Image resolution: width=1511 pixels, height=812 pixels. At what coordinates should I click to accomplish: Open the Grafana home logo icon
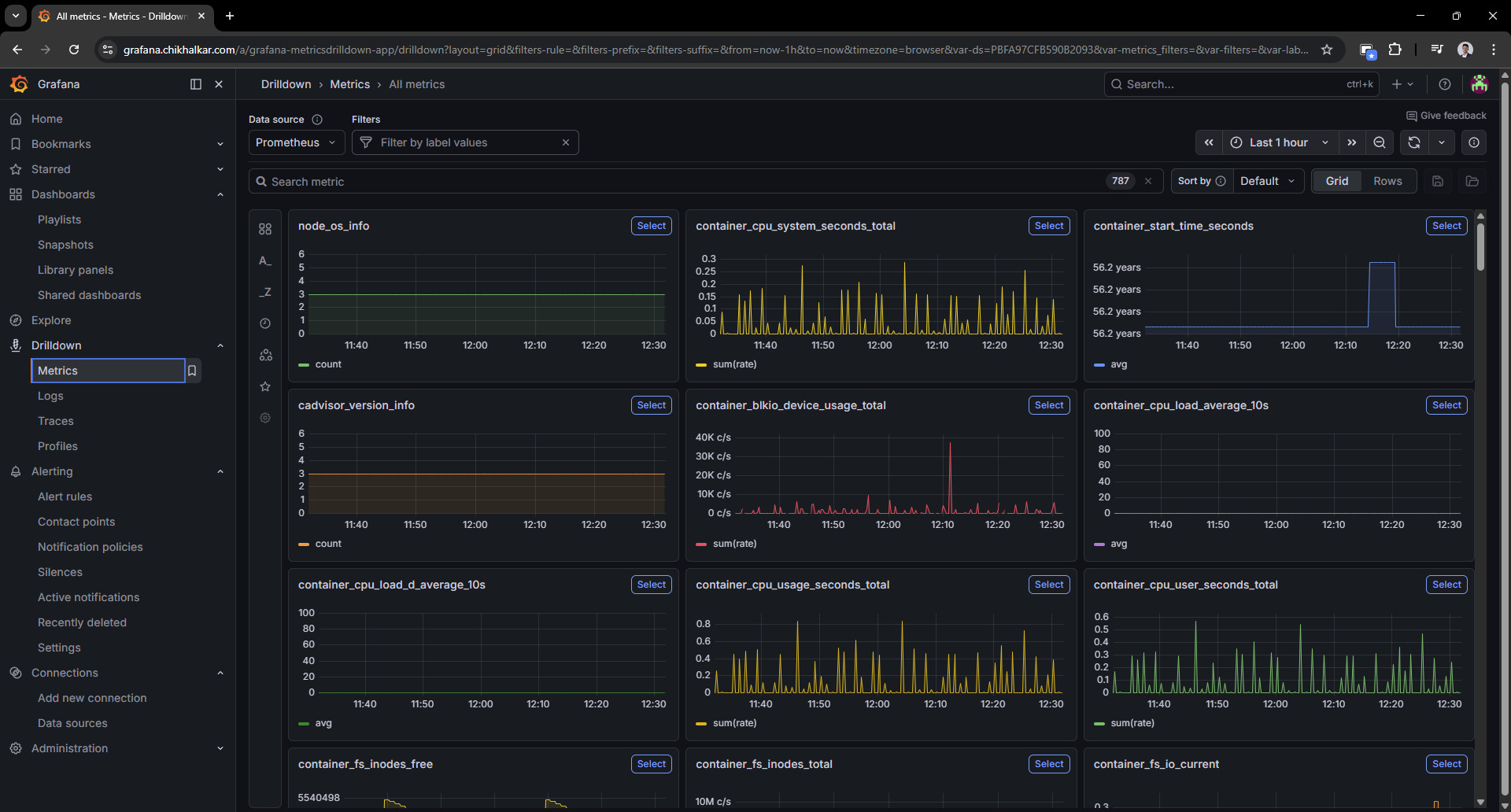coord(19,84)
